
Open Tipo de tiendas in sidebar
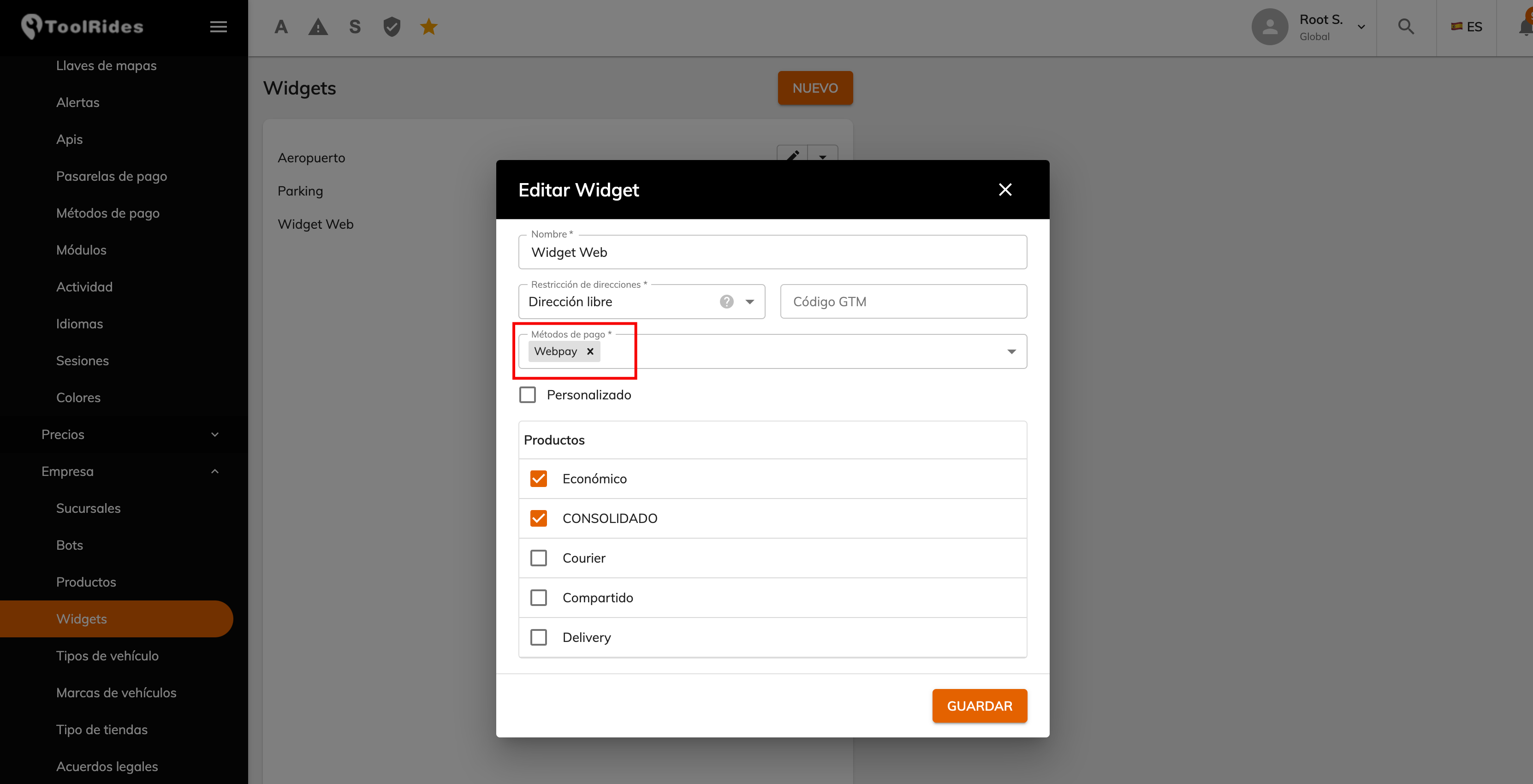[102, 730]
